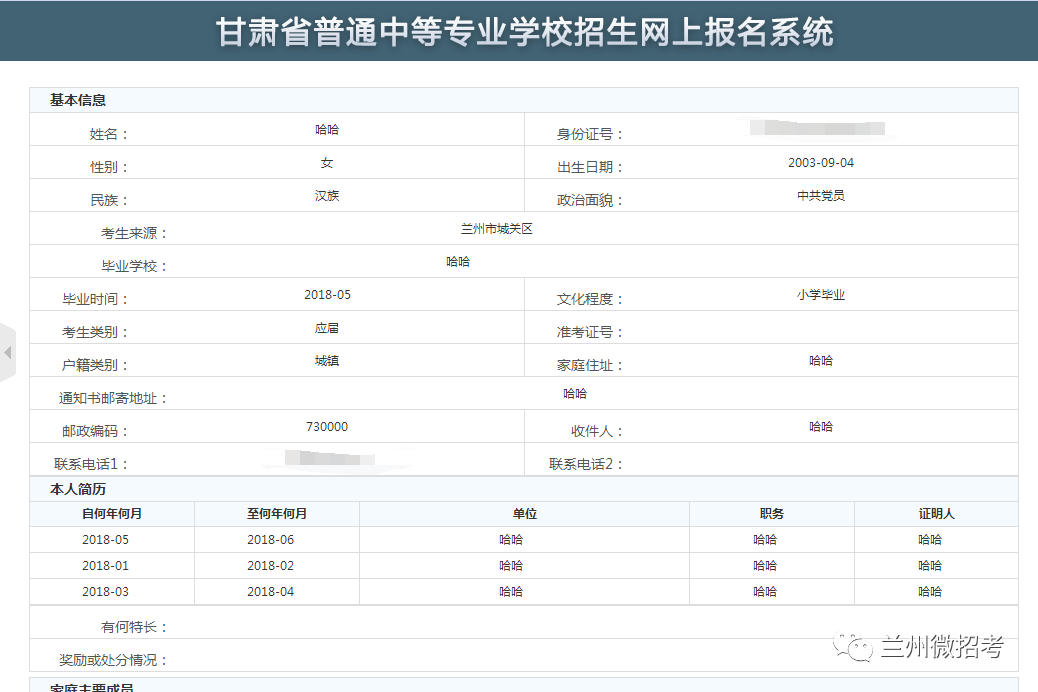Select the 基本信息 section header
Screen dimensions: 1038x692
pyautogui.click(x=78, y=100)
